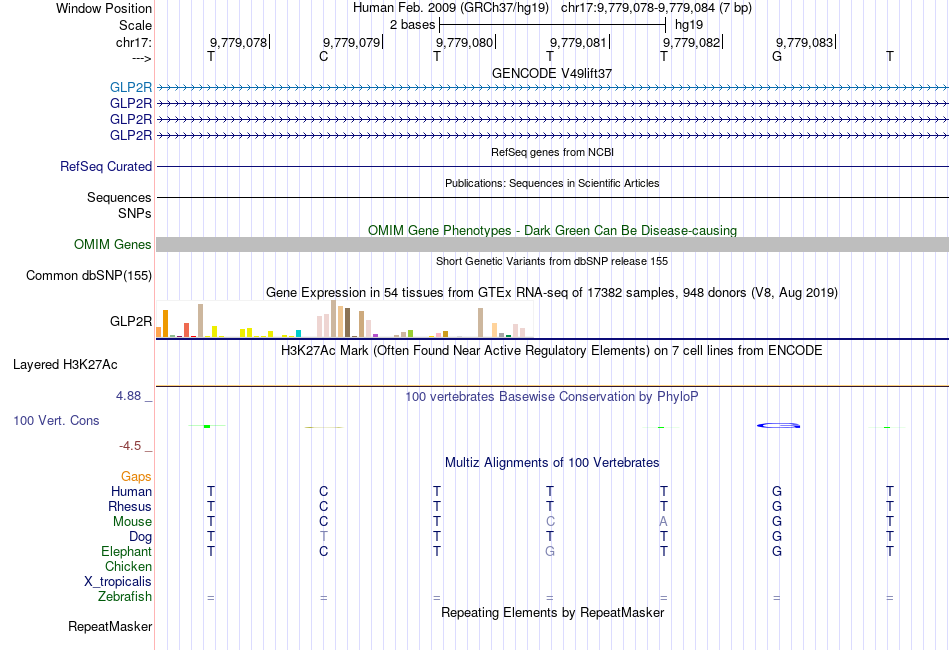
Task: Select the Human alignment row label
Action: point(131,492)
